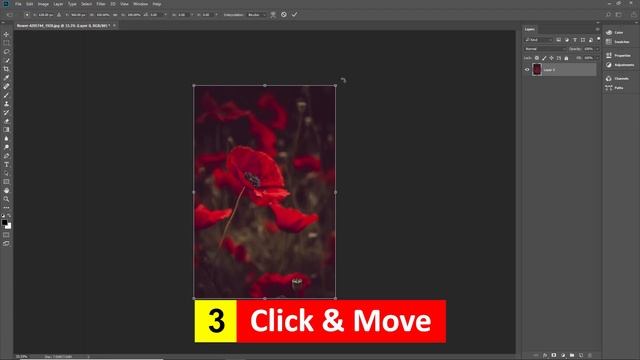640x360 pixels.
Task: Select the Path Selection tool
Action: point(6,173)
